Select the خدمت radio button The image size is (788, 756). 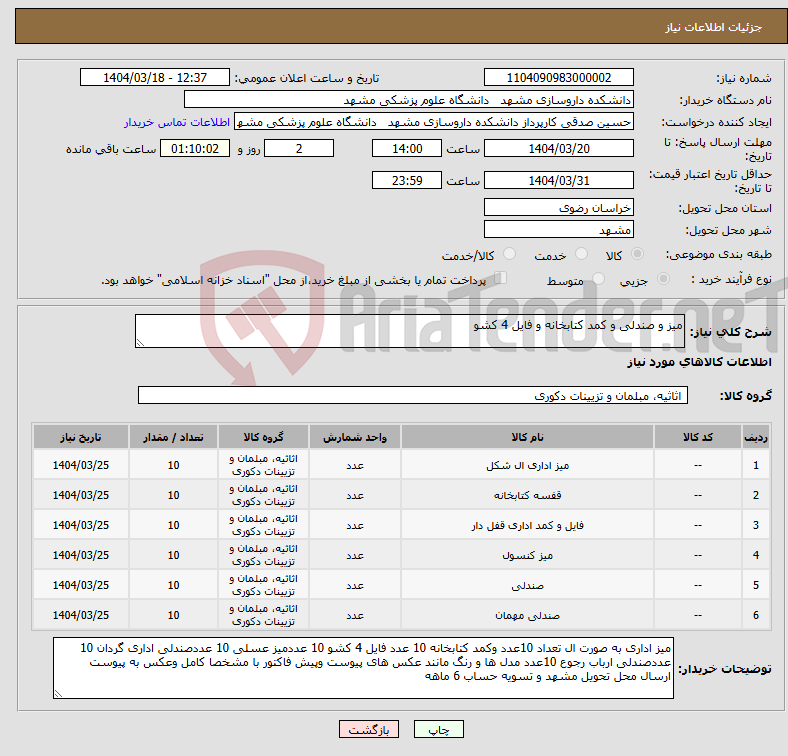click(x=581, y=254)
